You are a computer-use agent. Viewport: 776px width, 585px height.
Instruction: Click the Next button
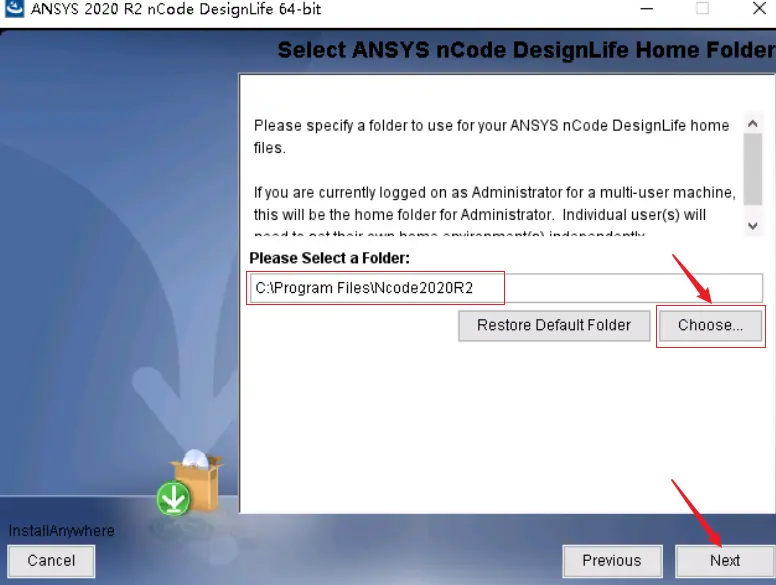tap(725, 561)
